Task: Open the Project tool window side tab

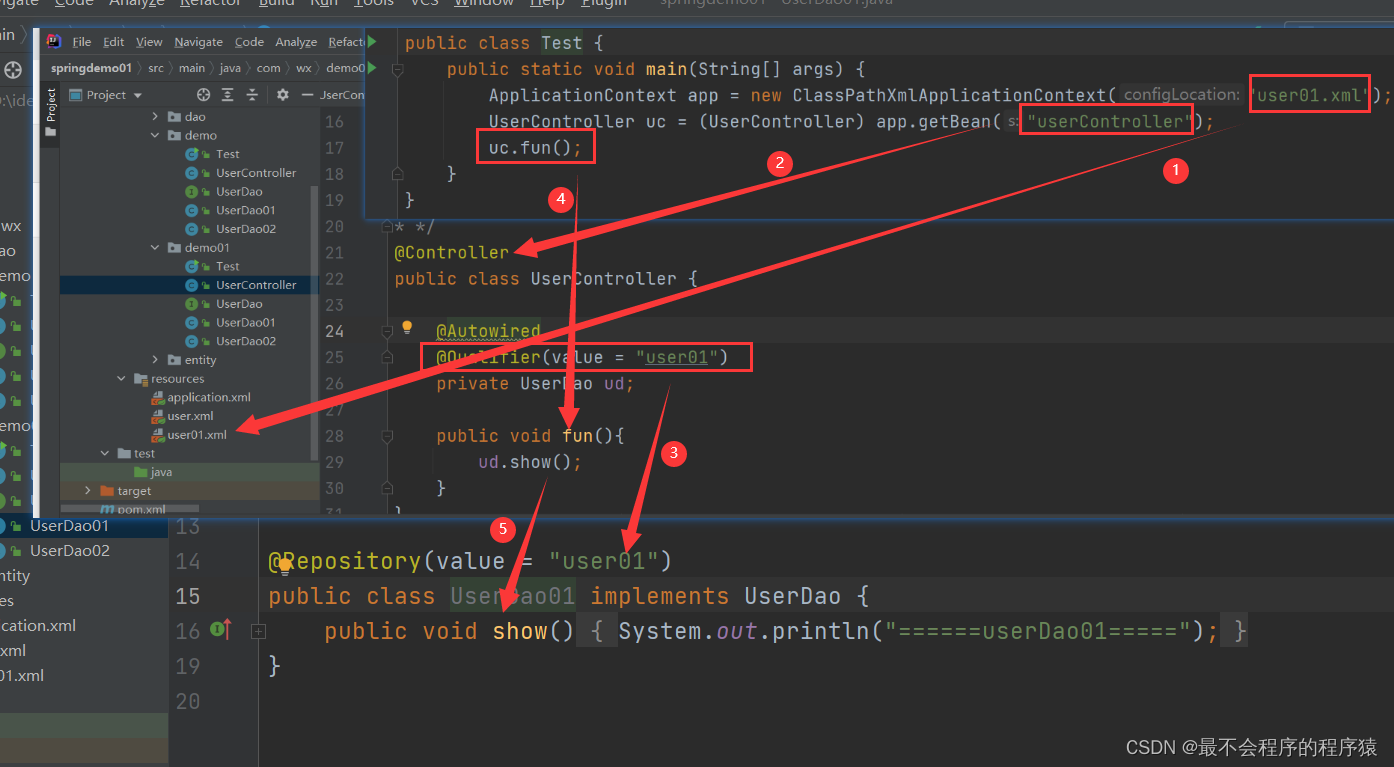Action: [51, 111]
